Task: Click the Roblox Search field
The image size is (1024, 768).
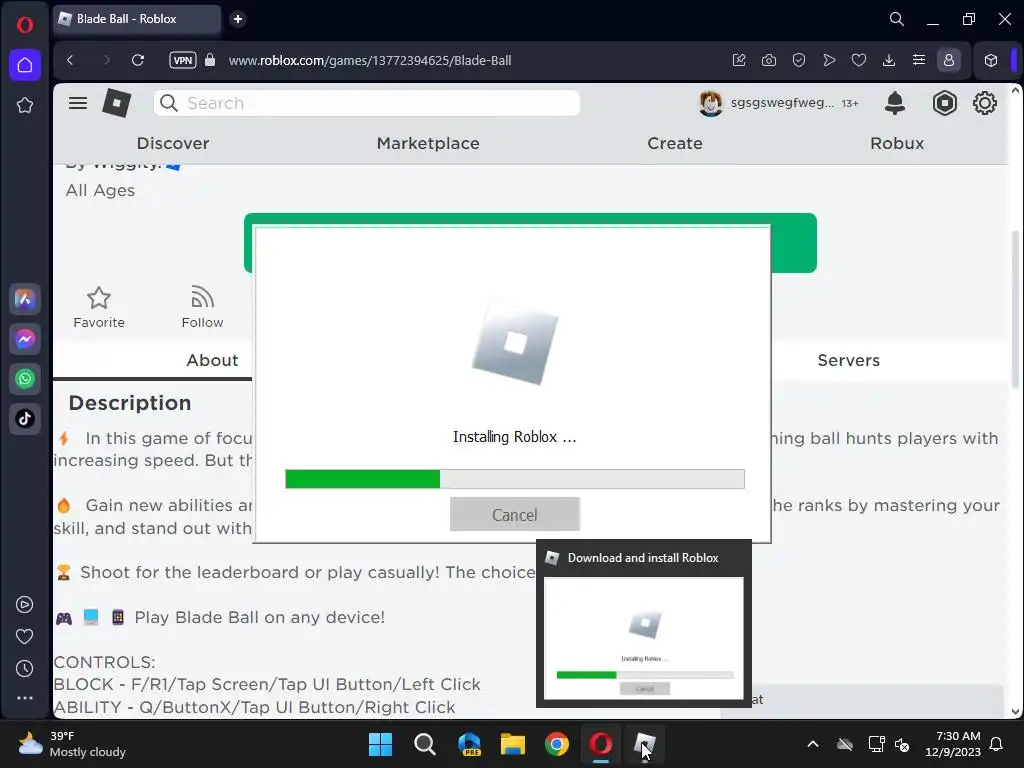Action: pyautogui.click(x=366, y=103)
